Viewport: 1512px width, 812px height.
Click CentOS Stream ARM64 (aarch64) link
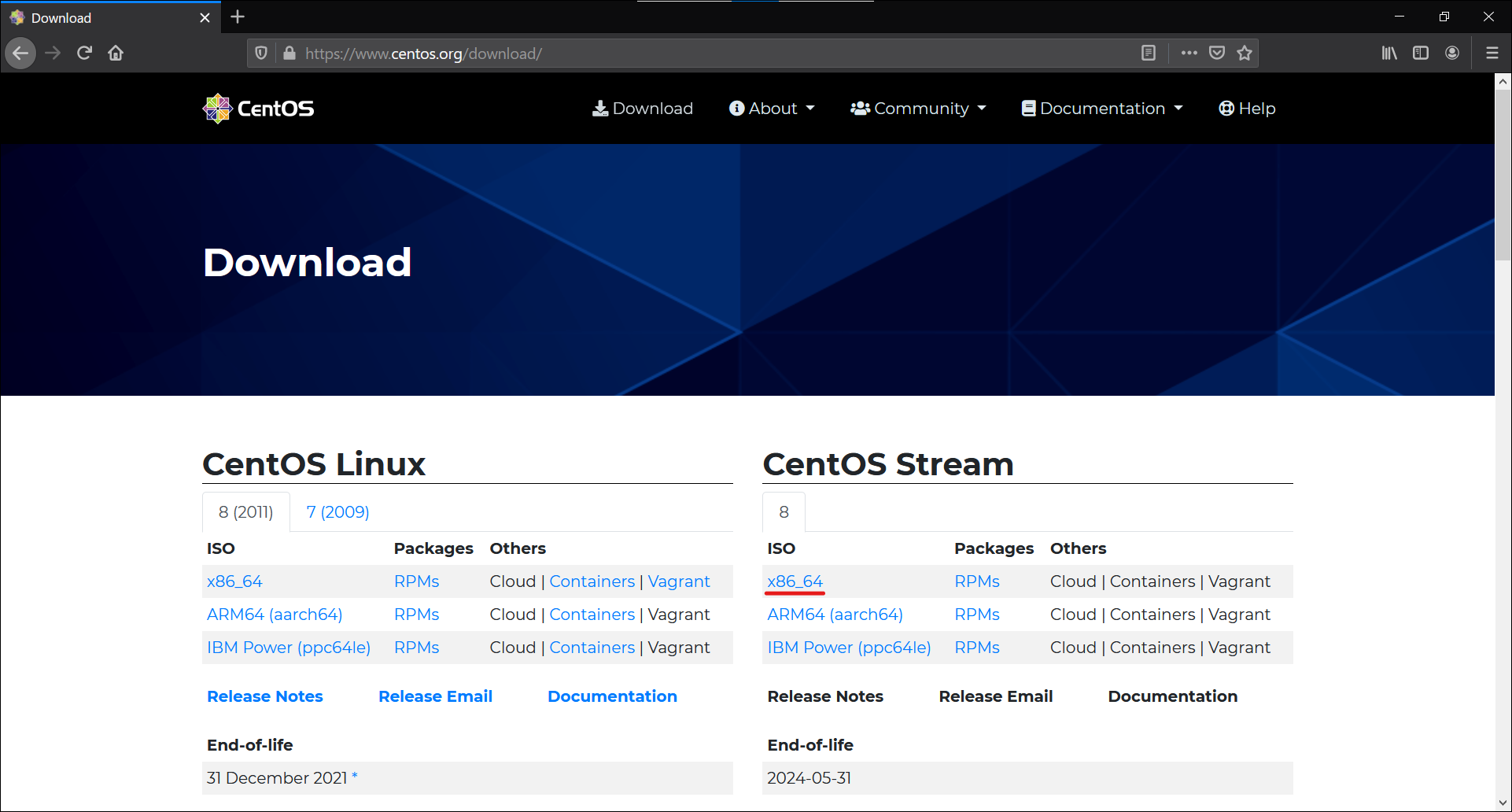click(x=835, y=615)
